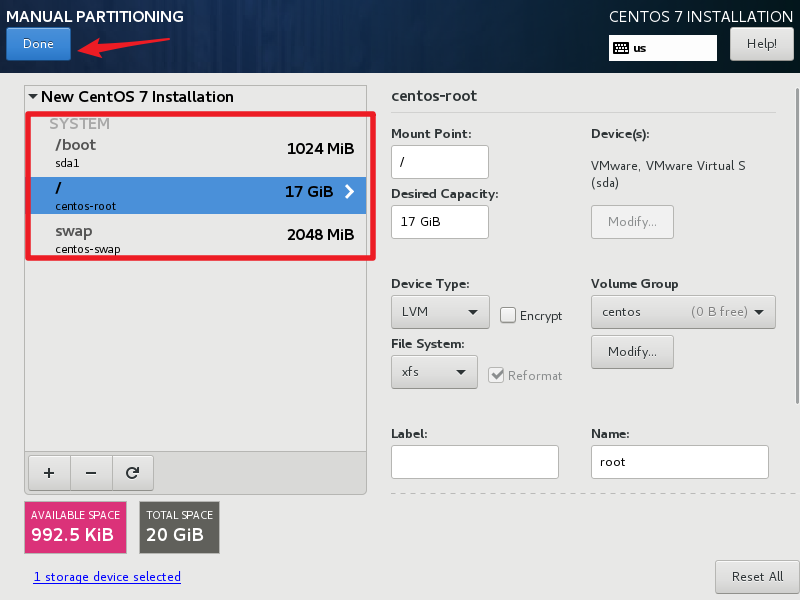Click the Help! button
The width and height of the screenshot is (800, 600).
click(762, 44)
